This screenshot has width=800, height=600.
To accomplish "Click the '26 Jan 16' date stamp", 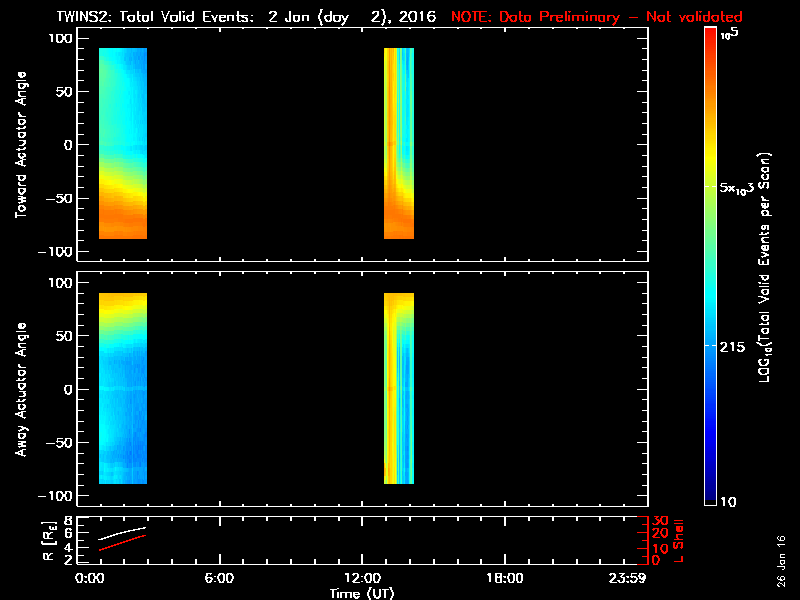I will coord(781,561).
